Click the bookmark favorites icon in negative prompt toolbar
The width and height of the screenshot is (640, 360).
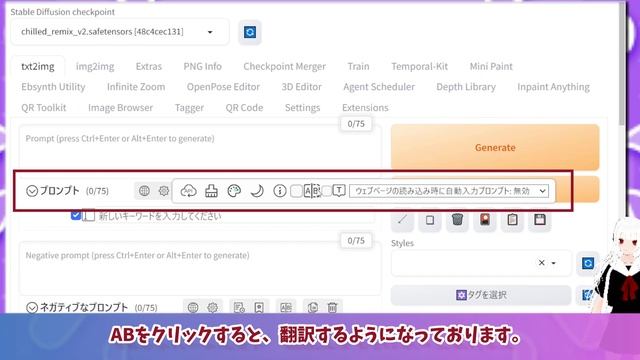pyautogui.click(x=259, y=307)
